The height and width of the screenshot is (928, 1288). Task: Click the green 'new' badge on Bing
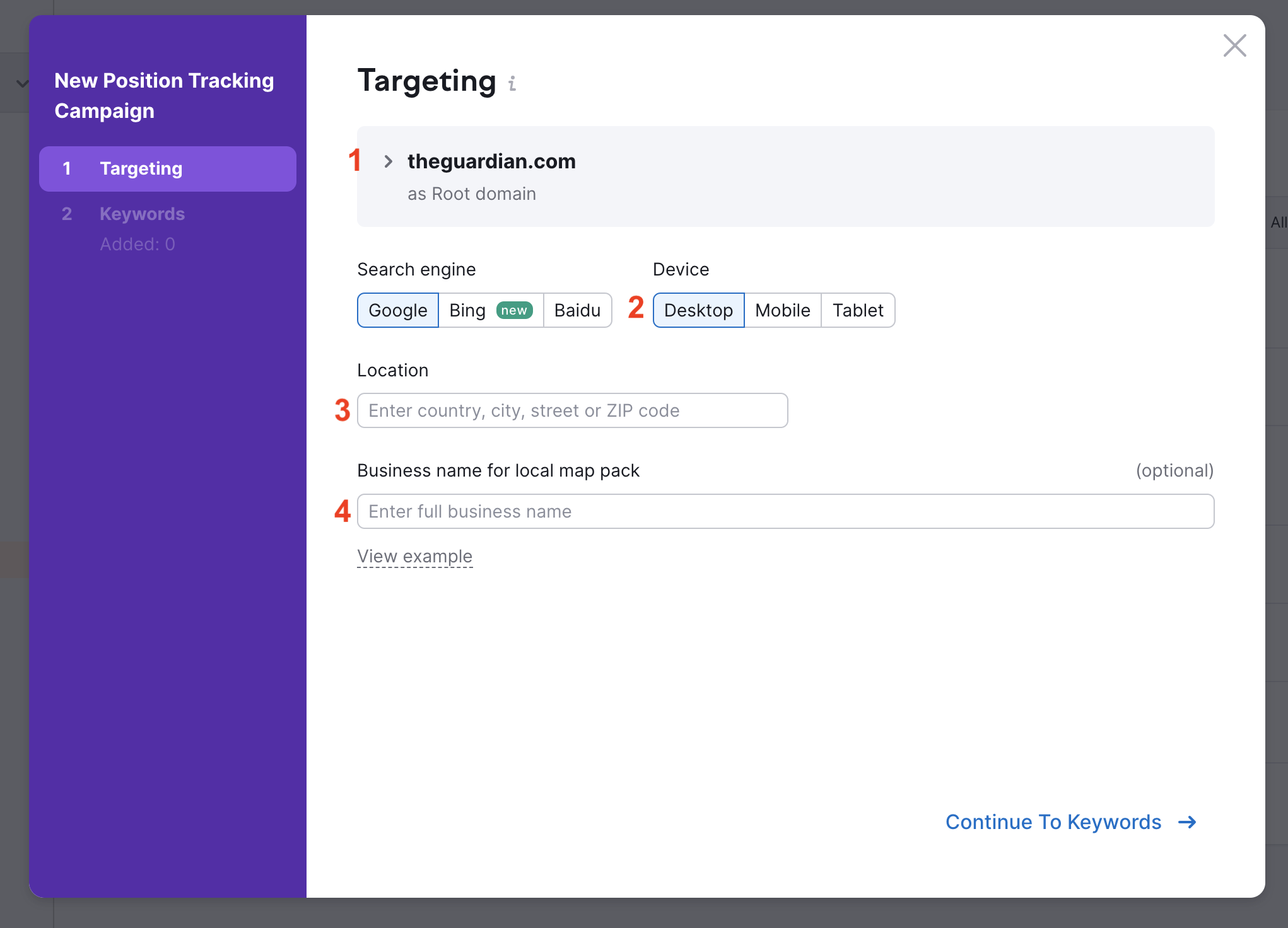514,310
